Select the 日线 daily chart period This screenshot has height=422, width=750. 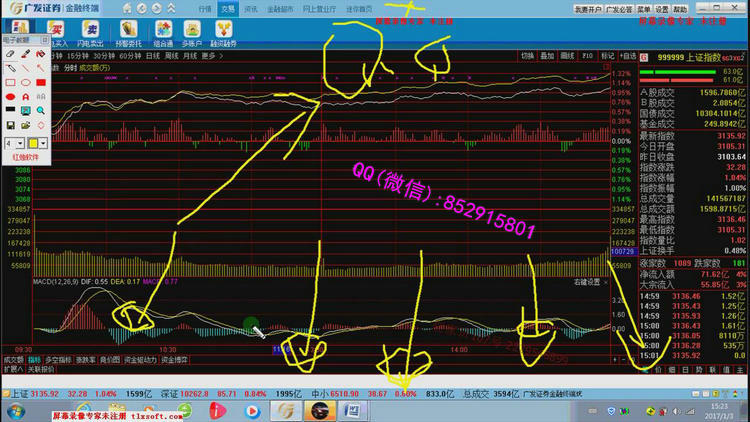click(153, 56)
